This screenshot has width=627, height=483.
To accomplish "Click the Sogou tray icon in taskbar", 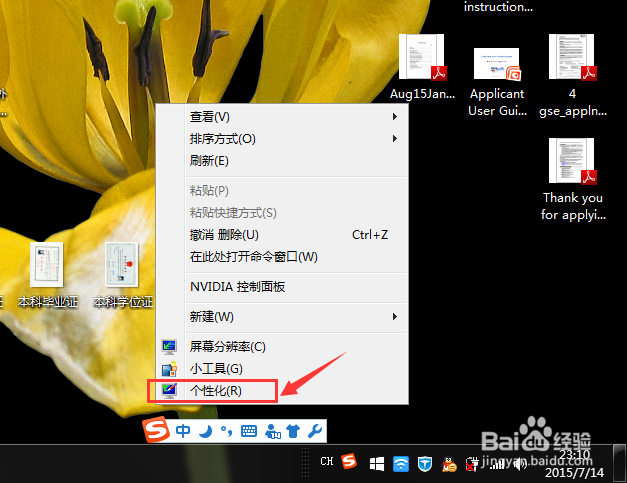I will (x=349, y=461).
